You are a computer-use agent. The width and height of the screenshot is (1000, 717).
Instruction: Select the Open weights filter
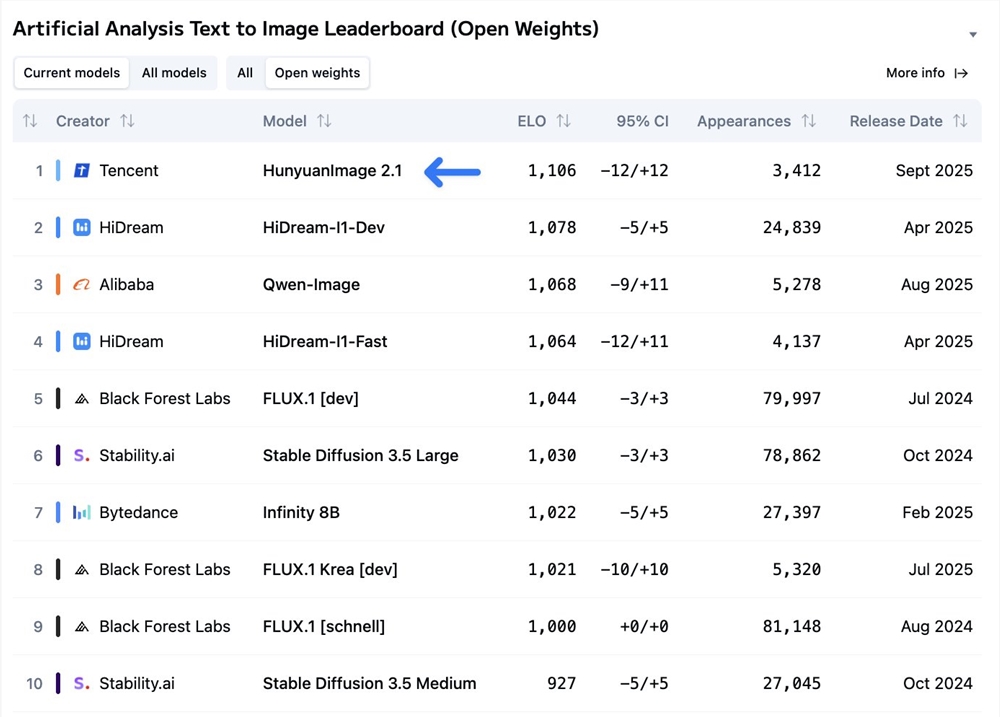pos(317,73)
